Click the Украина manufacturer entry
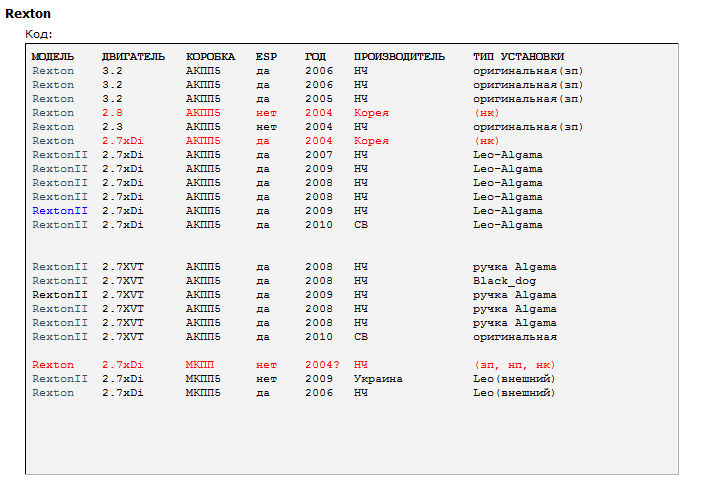Image resolution: width=719 pixels, height=490 pixels. tap(378, 379)
